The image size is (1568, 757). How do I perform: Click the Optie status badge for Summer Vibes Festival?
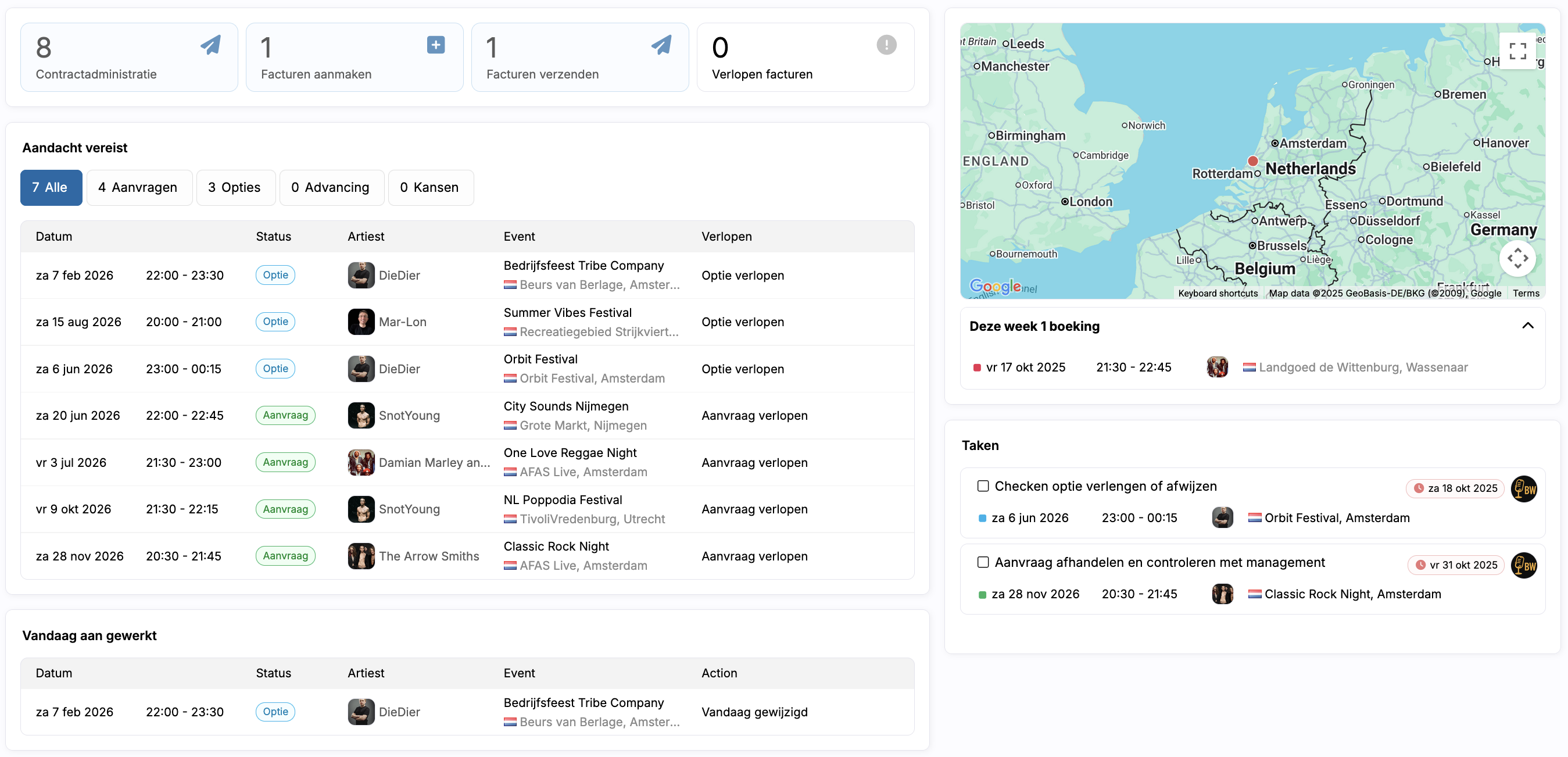click(x=275, y=322)
